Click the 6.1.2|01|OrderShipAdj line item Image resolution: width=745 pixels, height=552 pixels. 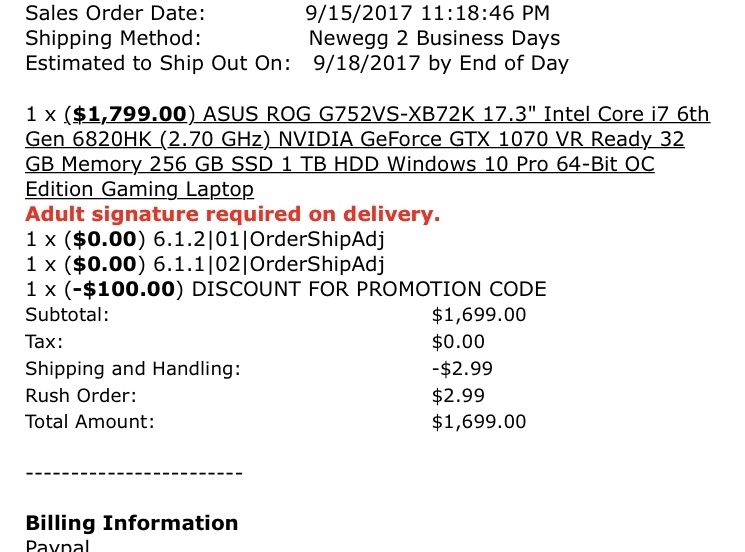pos(205,239)
